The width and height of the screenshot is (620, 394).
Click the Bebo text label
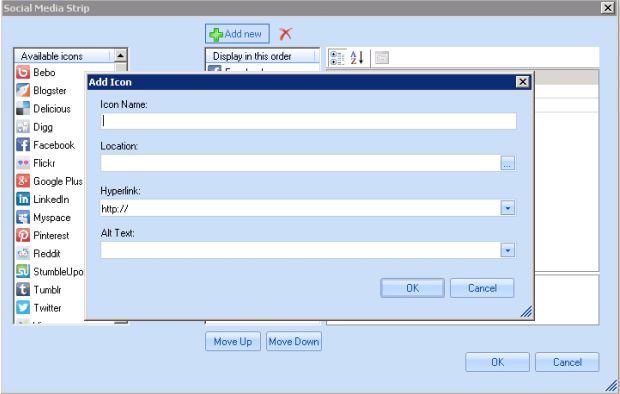click(44, 72)
